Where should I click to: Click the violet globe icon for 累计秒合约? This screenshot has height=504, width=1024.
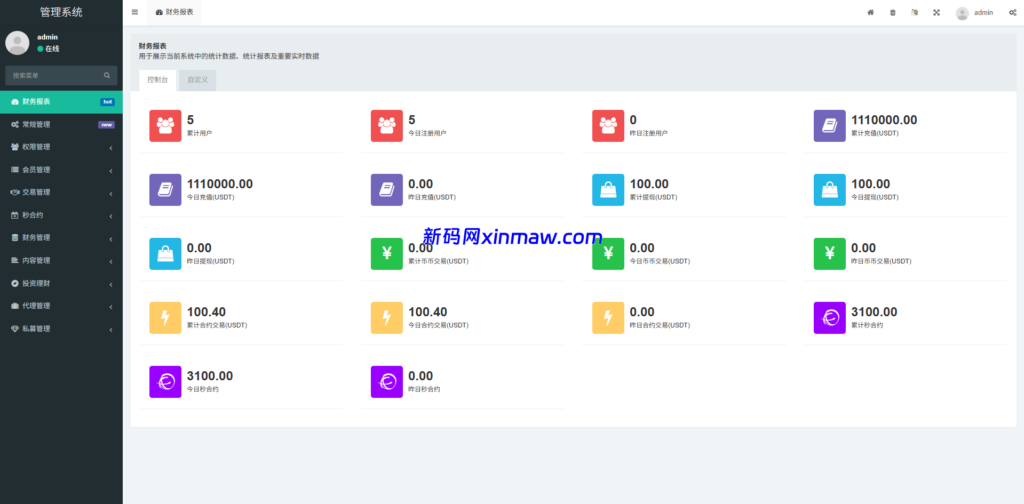(829, 317)
